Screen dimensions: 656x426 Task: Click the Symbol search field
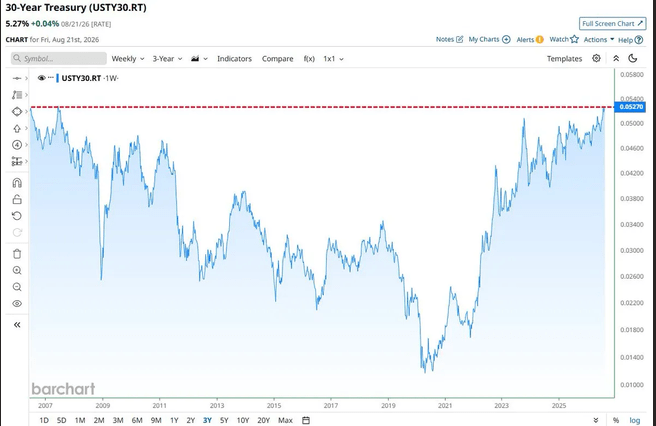[x=59, y=58]
